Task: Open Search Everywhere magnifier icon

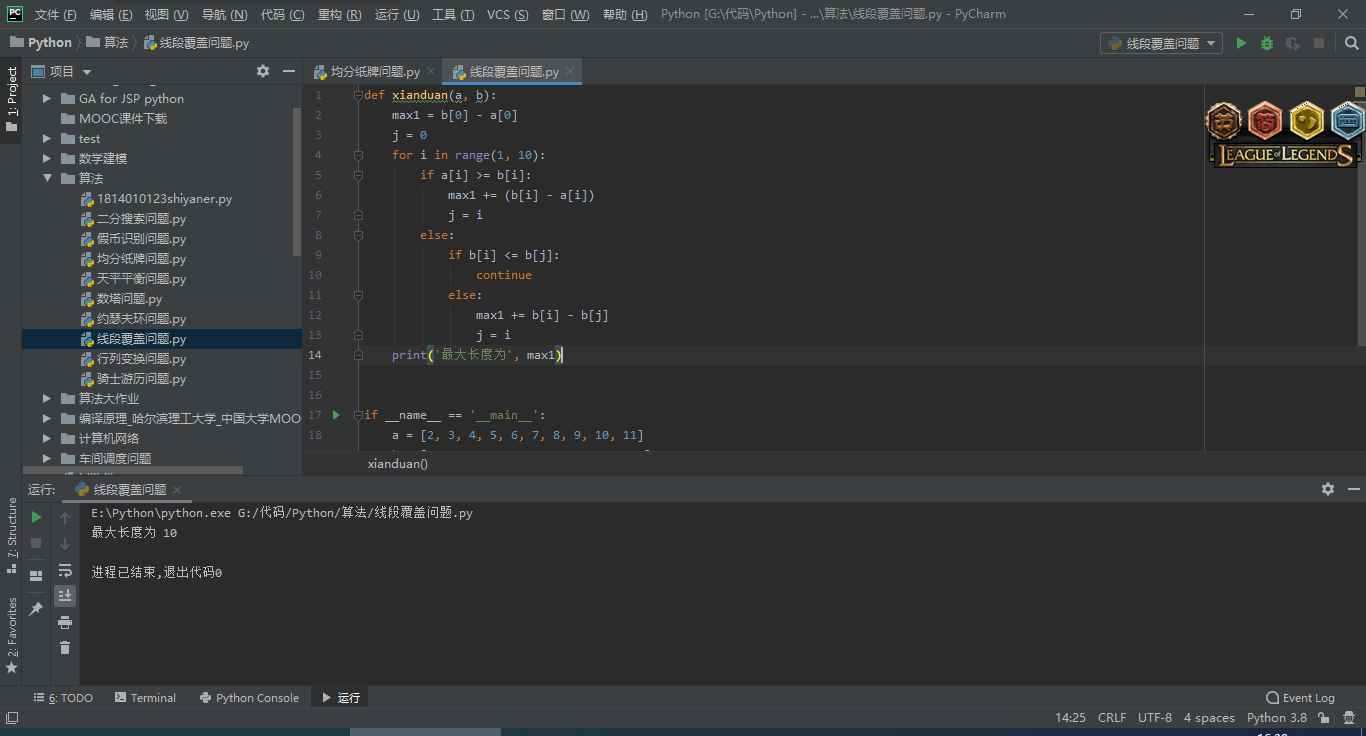Action: 1351,43
